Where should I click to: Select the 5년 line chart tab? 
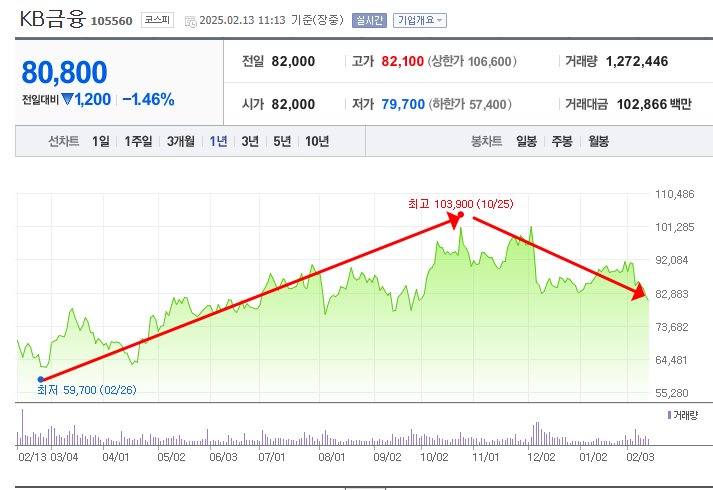282,141
